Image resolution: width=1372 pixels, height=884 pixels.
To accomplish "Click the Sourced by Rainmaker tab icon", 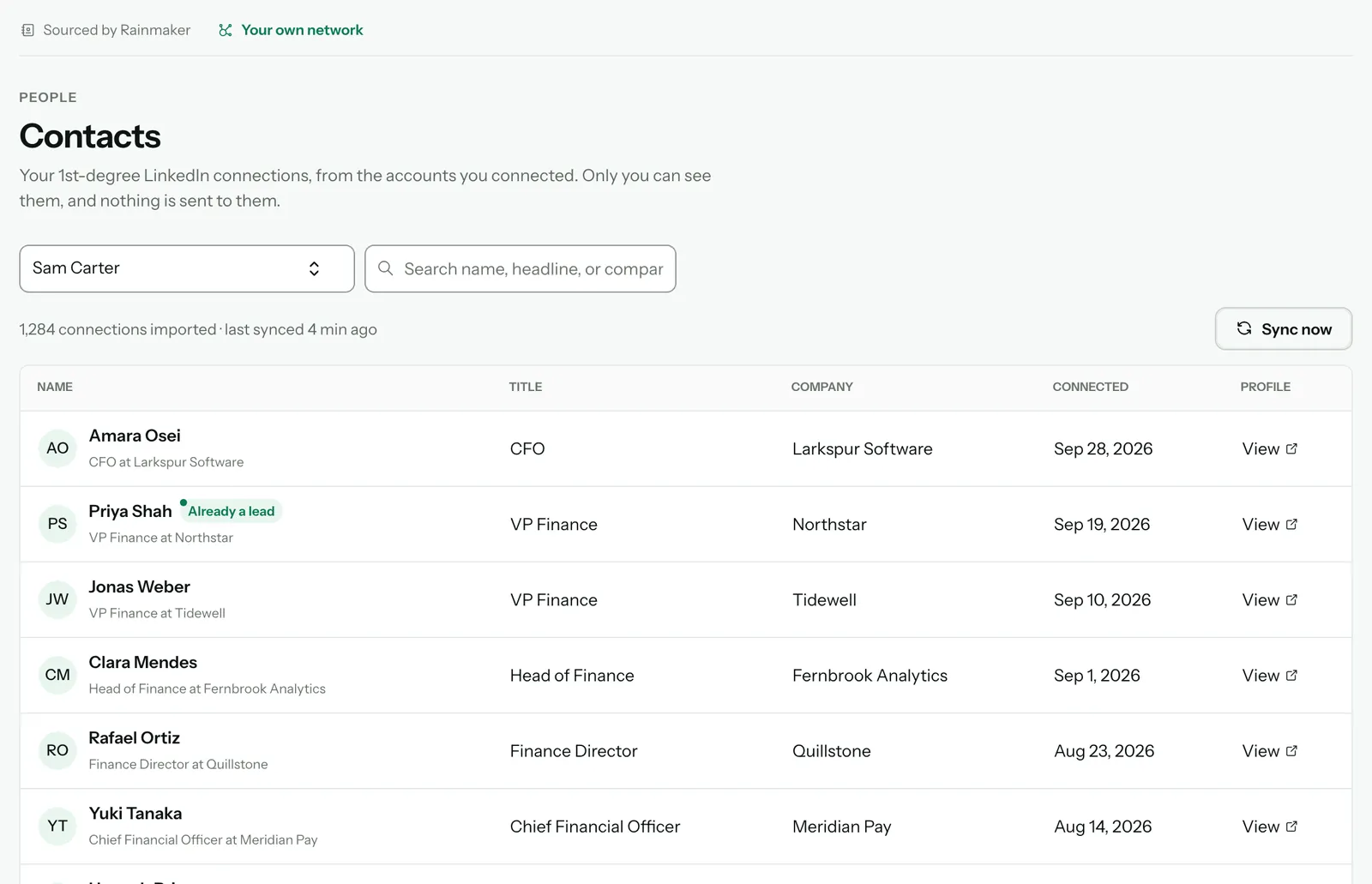I will (x=27, y=30).
